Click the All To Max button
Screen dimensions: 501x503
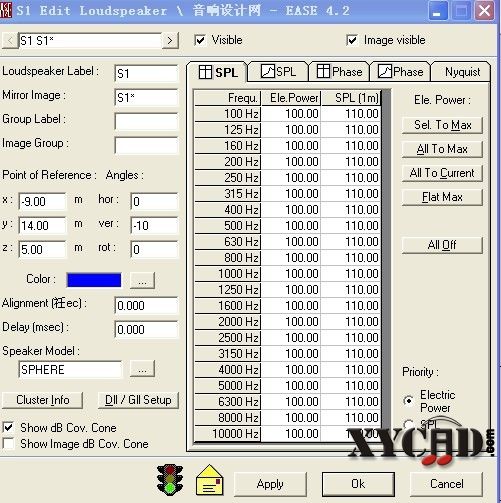click(442, 149)
